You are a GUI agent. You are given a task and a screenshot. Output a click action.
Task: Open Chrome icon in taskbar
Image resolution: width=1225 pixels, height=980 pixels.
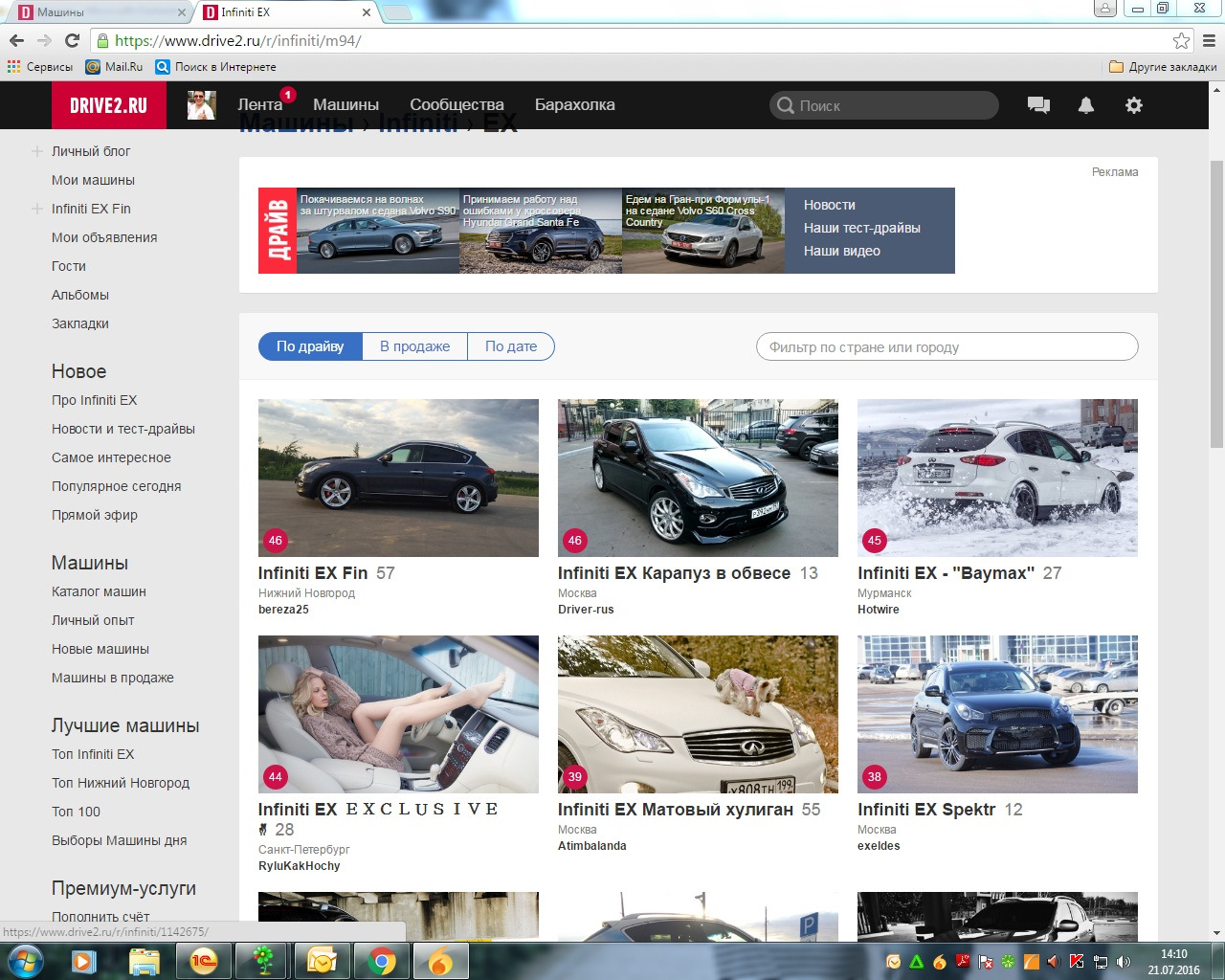(382, 961)
